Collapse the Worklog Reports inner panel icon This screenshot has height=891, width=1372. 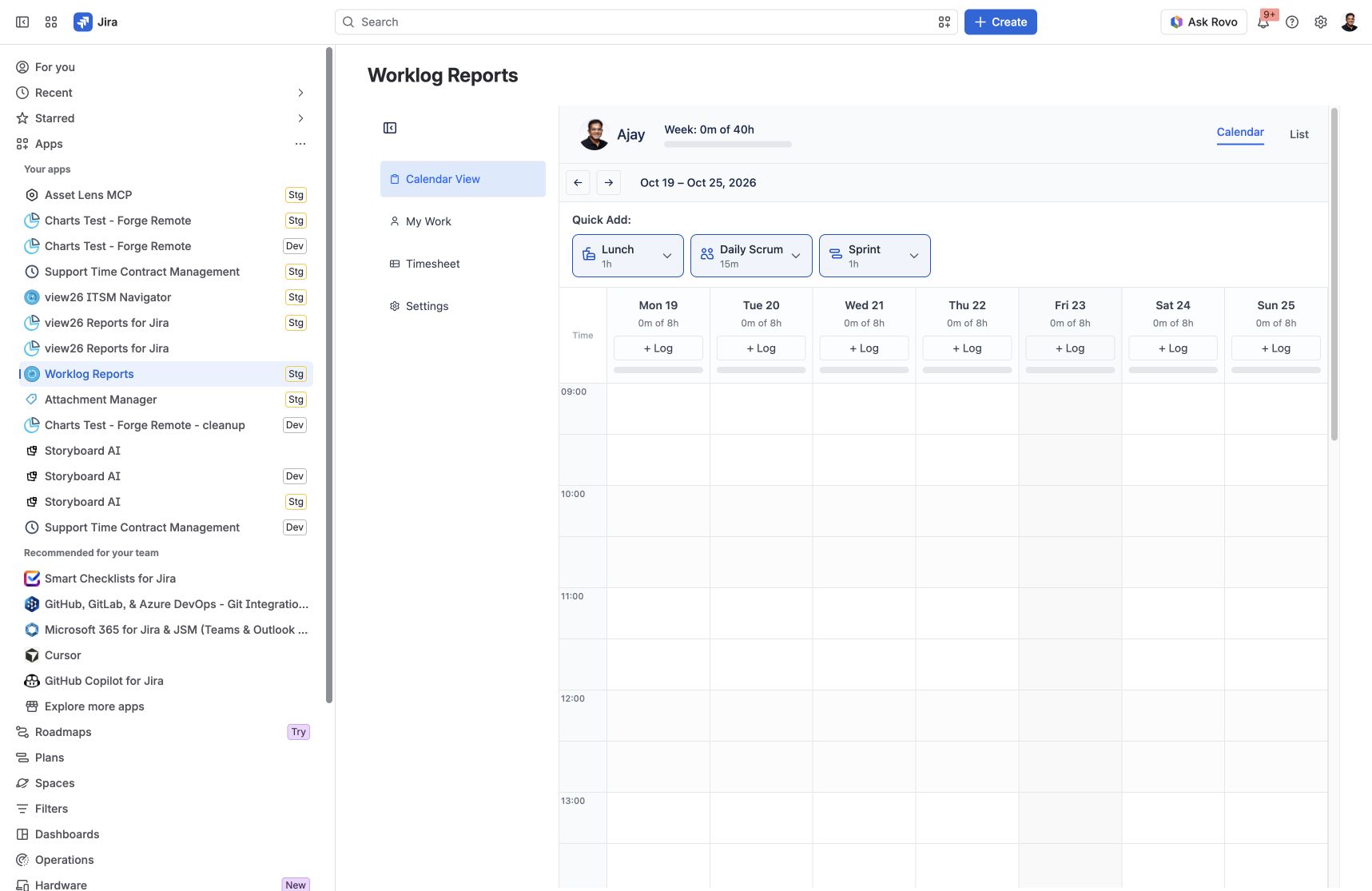click(390, 128)
